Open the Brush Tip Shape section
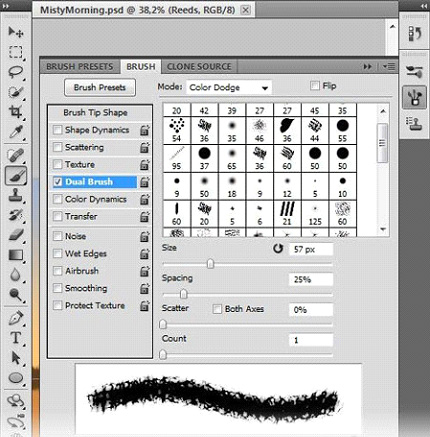Viewport: 430px width, 437px height. tap(95, 113)
